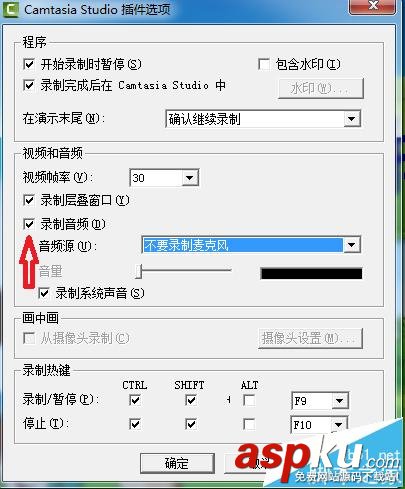Image resolution: width=405 pixels, height=489 pixels.
Task: Toggle CTRL checkbox for 录制/暂停 hotkey
Action: point(135,400)
